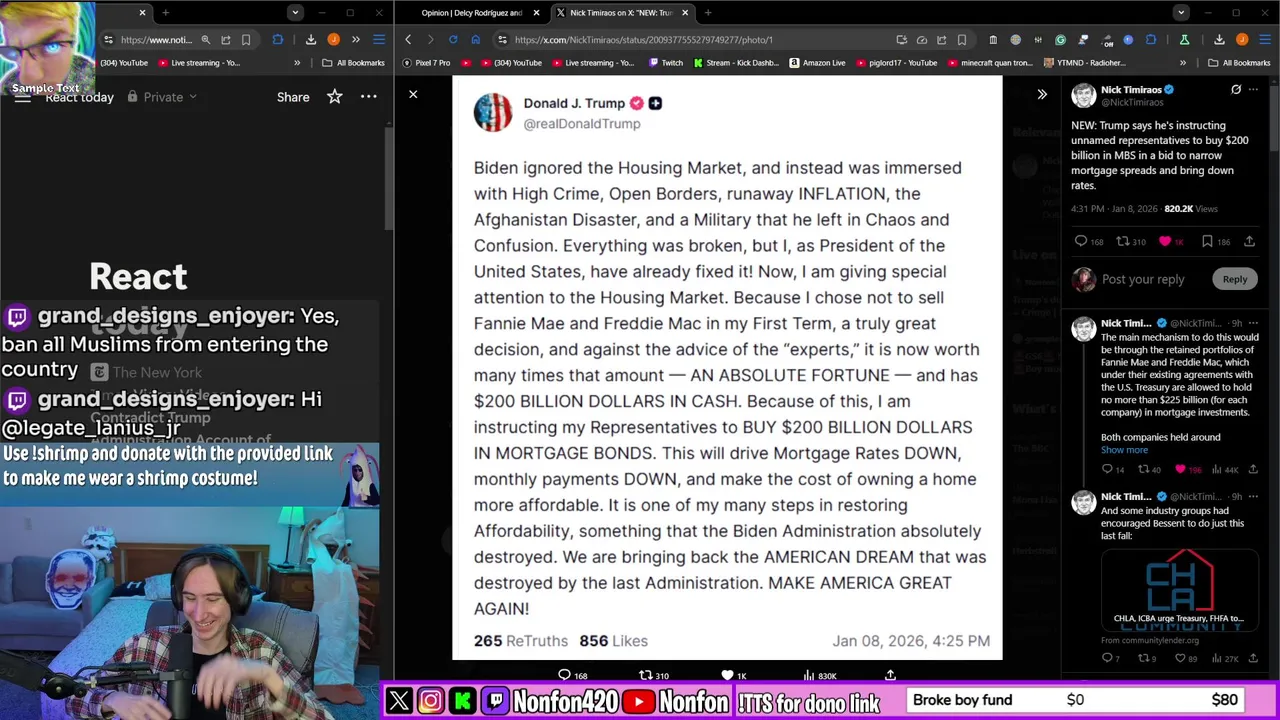The width and height of the screenshot is (1280, 720).
Task: Open All Bookmarks folder in right browser
Action: click(1238, 63)
